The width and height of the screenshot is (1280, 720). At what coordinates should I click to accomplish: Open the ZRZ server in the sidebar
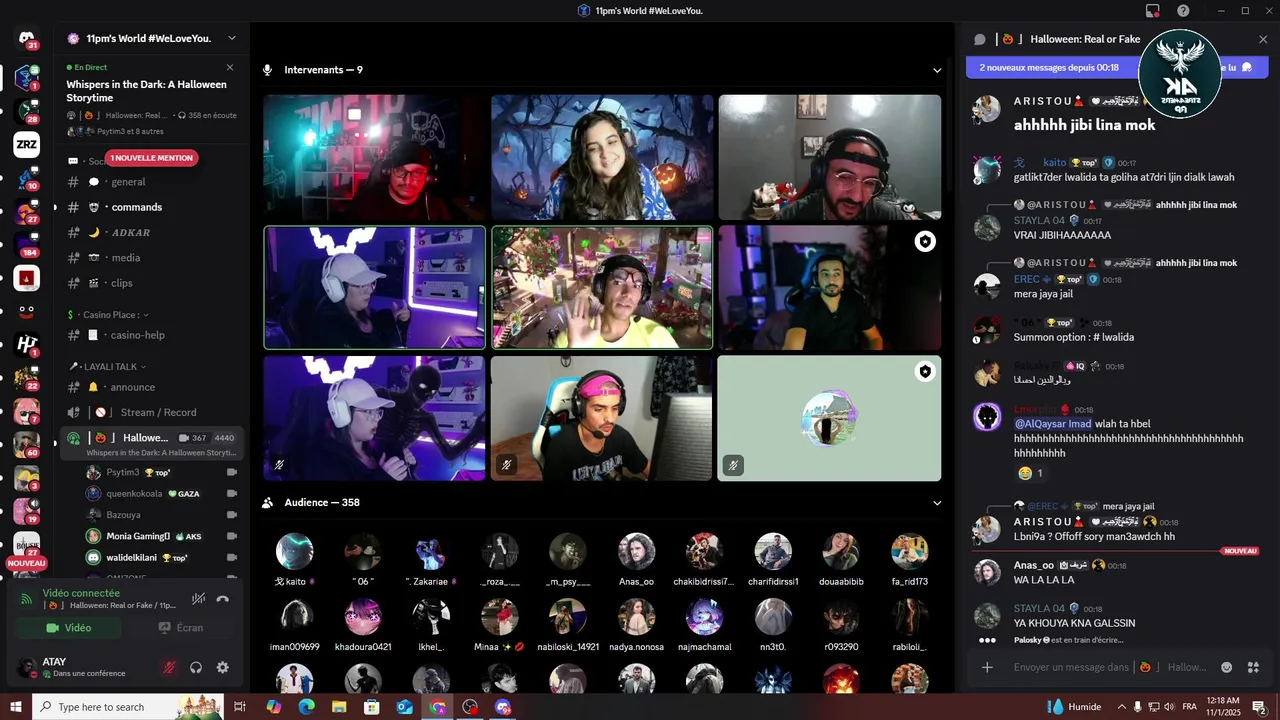click(27, 145)
